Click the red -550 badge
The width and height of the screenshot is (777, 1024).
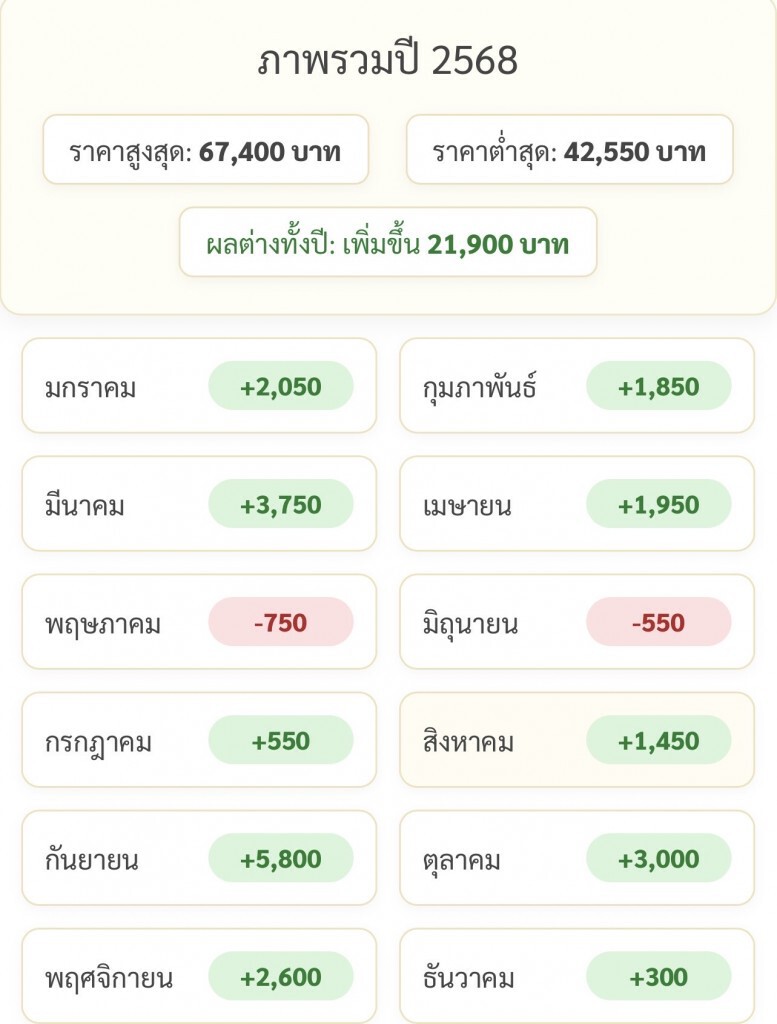coord(659,622)
